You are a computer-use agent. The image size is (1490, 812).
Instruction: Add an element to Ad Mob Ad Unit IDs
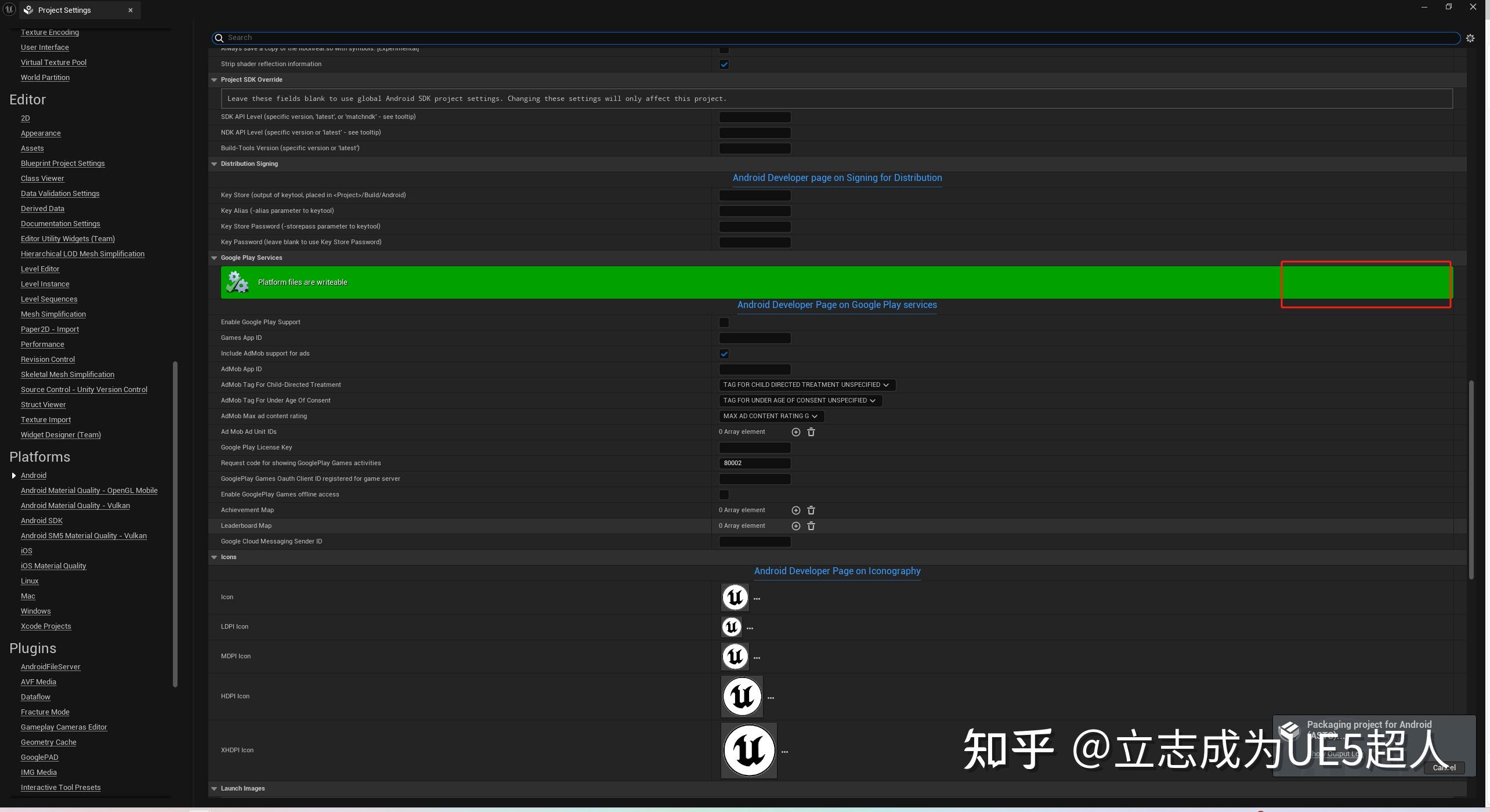[x=795, y=432]
